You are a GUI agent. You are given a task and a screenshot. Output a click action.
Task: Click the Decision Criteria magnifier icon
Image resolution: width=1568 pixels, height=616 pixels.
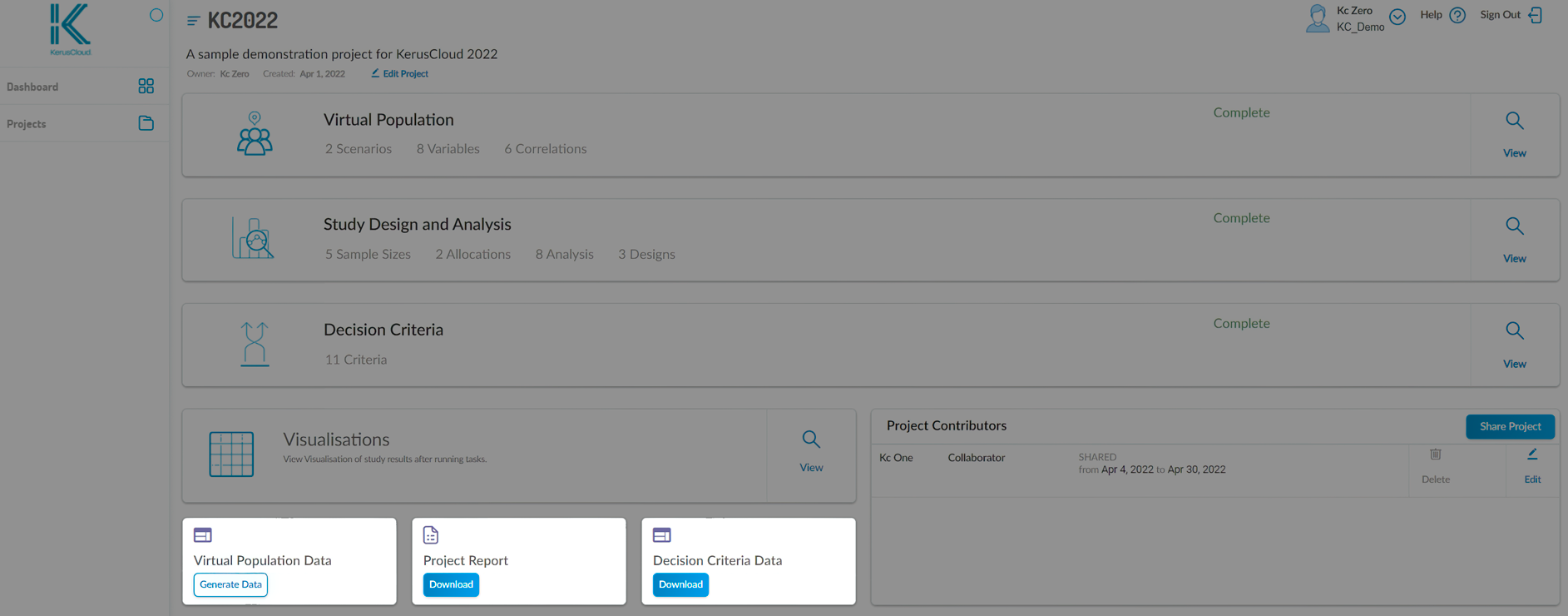1515,330
